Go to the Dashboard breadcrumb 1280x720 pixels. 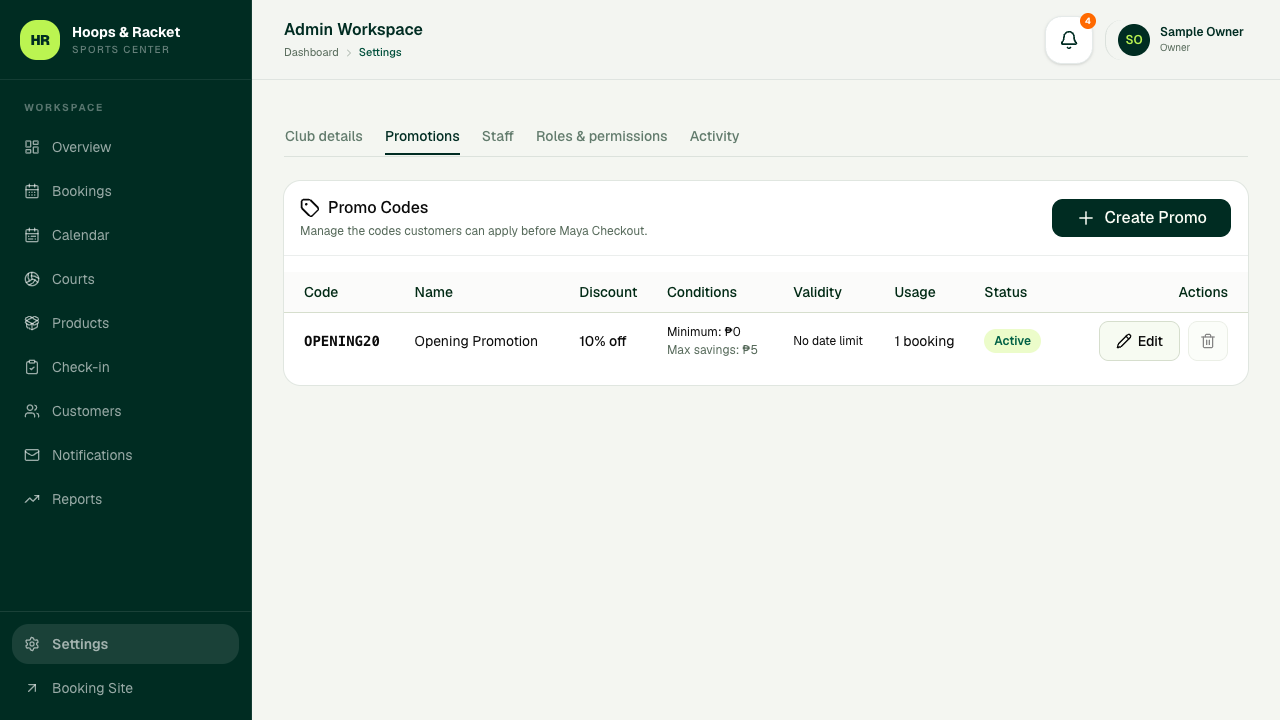[311, 52]
